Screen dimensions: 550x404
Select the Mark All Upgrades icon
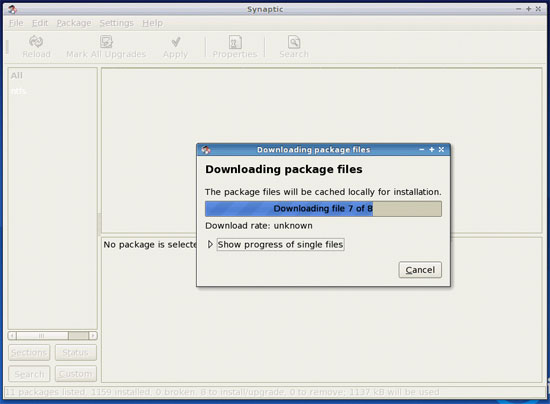click(106, 42)
